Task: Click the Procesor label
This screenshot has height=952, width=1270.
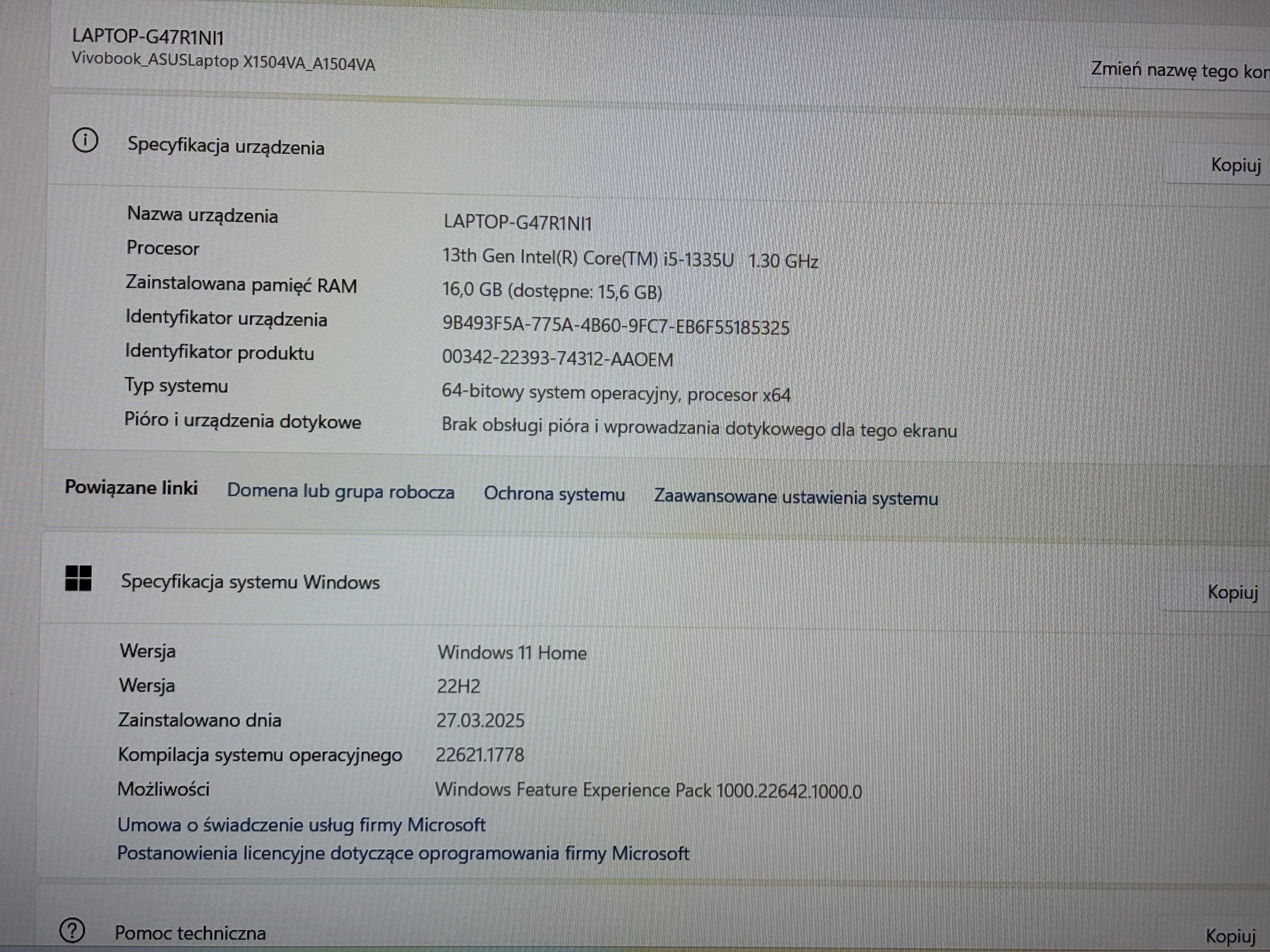Action: click(x=163, y=248)
